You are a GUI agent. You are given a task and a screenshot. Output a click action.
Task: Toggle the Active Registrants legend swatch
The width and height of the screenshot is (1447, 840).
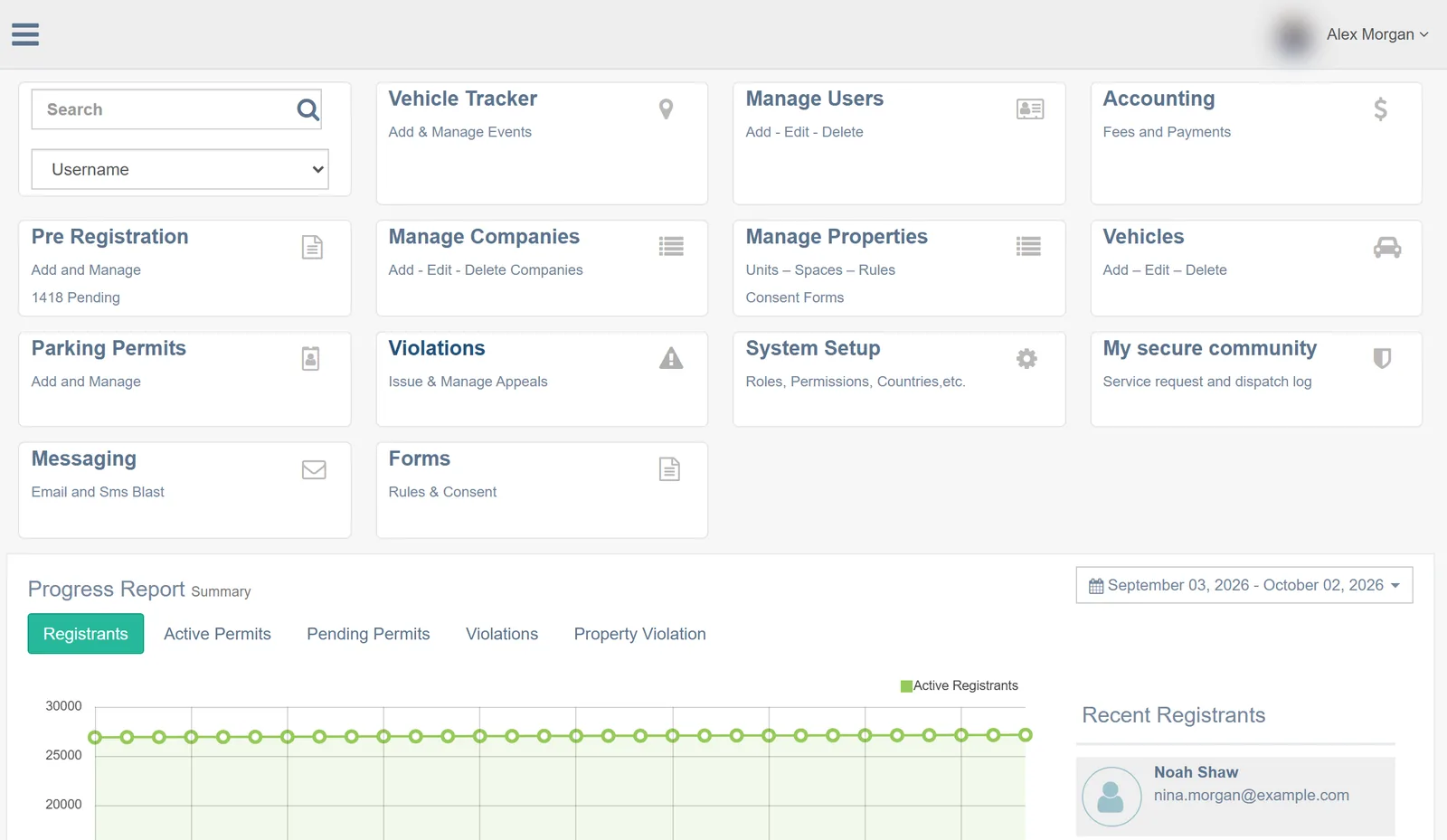tap(906, 686)
